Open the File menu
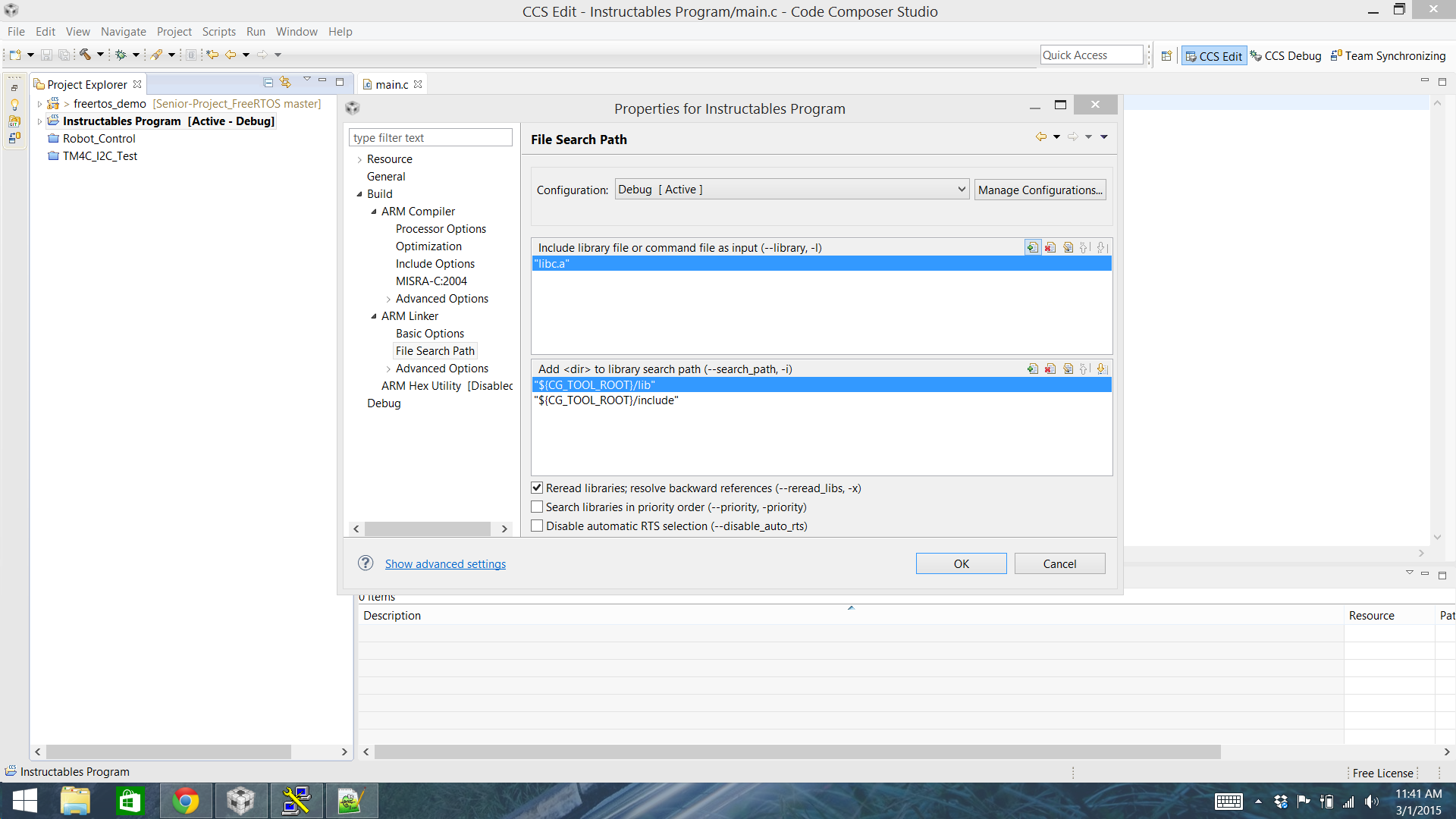1456x819 pixels. click(16, 31)
